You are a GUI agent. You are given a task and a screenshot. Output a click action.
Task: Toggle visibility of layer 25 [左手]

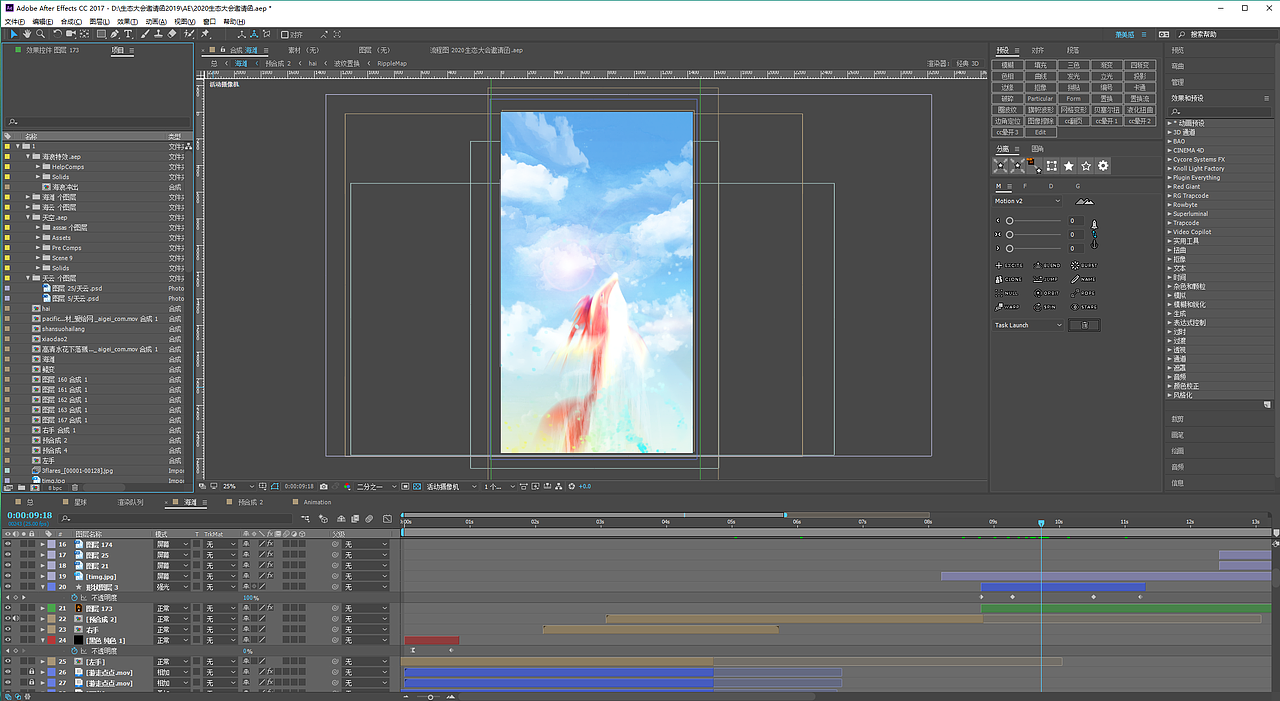8,662
